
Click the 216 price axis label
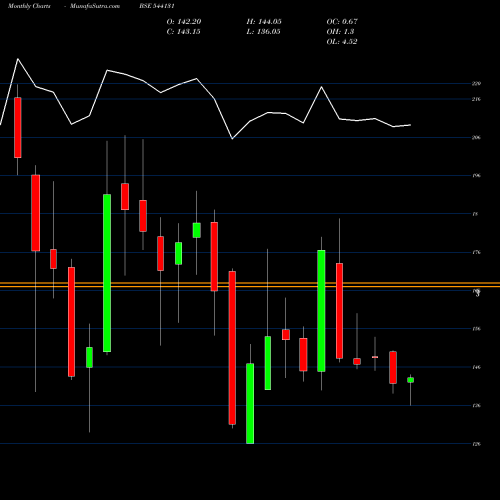click(x=476, y=99)
